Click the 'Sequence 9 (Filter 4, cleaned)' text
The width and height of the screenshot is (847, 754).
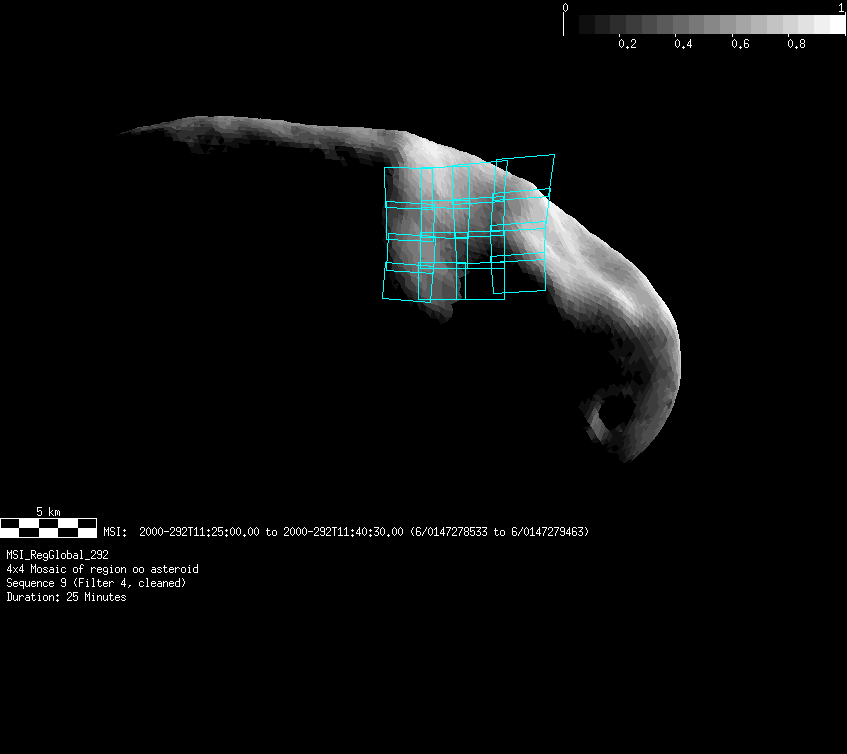(x=96, y=583)
